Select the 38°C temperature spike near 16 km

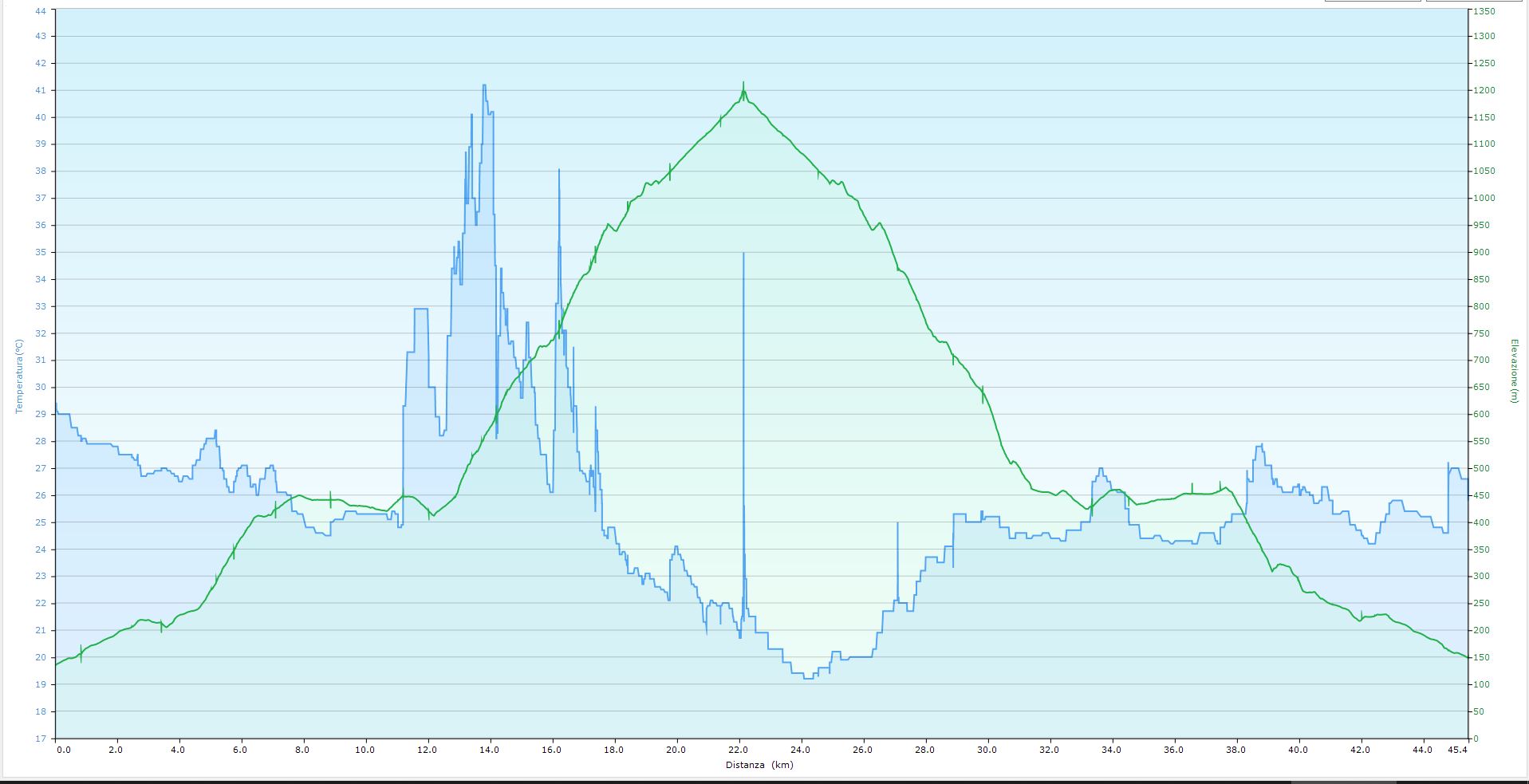pyautogui.click(x=558, y=171)
